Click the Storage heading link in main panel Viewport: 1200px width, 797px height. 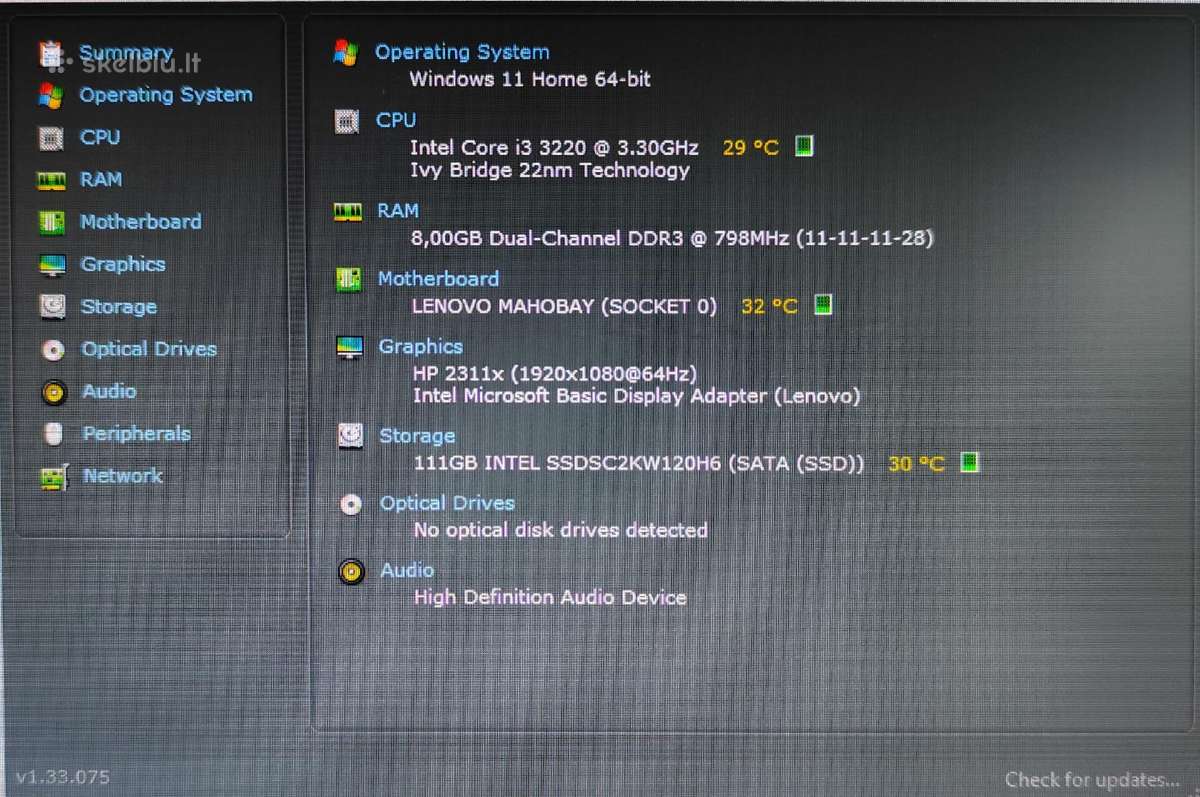(417, 436)
